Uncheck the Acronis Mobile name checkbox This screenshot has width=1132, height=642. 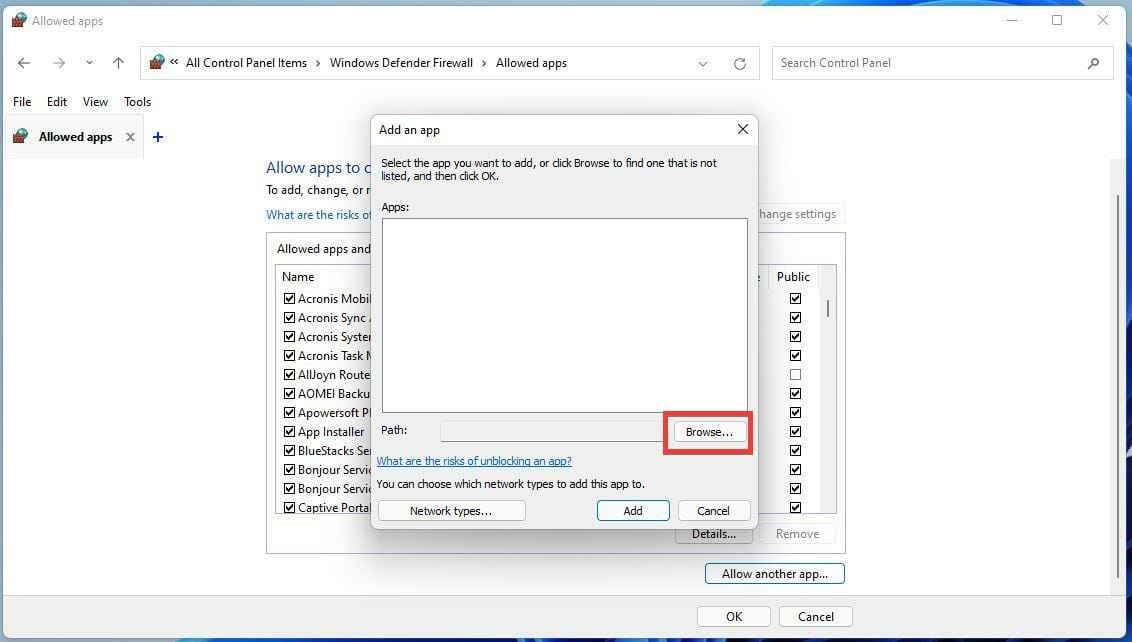click(x=289, y=298)
